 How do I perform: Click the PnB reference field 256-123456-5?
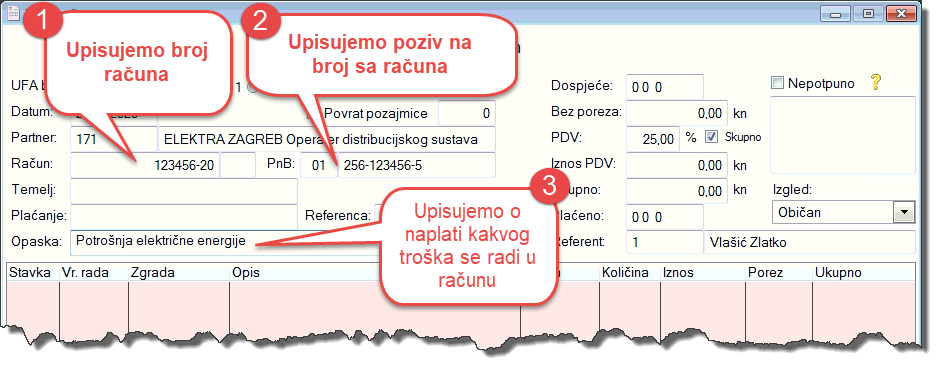tap(417, 165)
